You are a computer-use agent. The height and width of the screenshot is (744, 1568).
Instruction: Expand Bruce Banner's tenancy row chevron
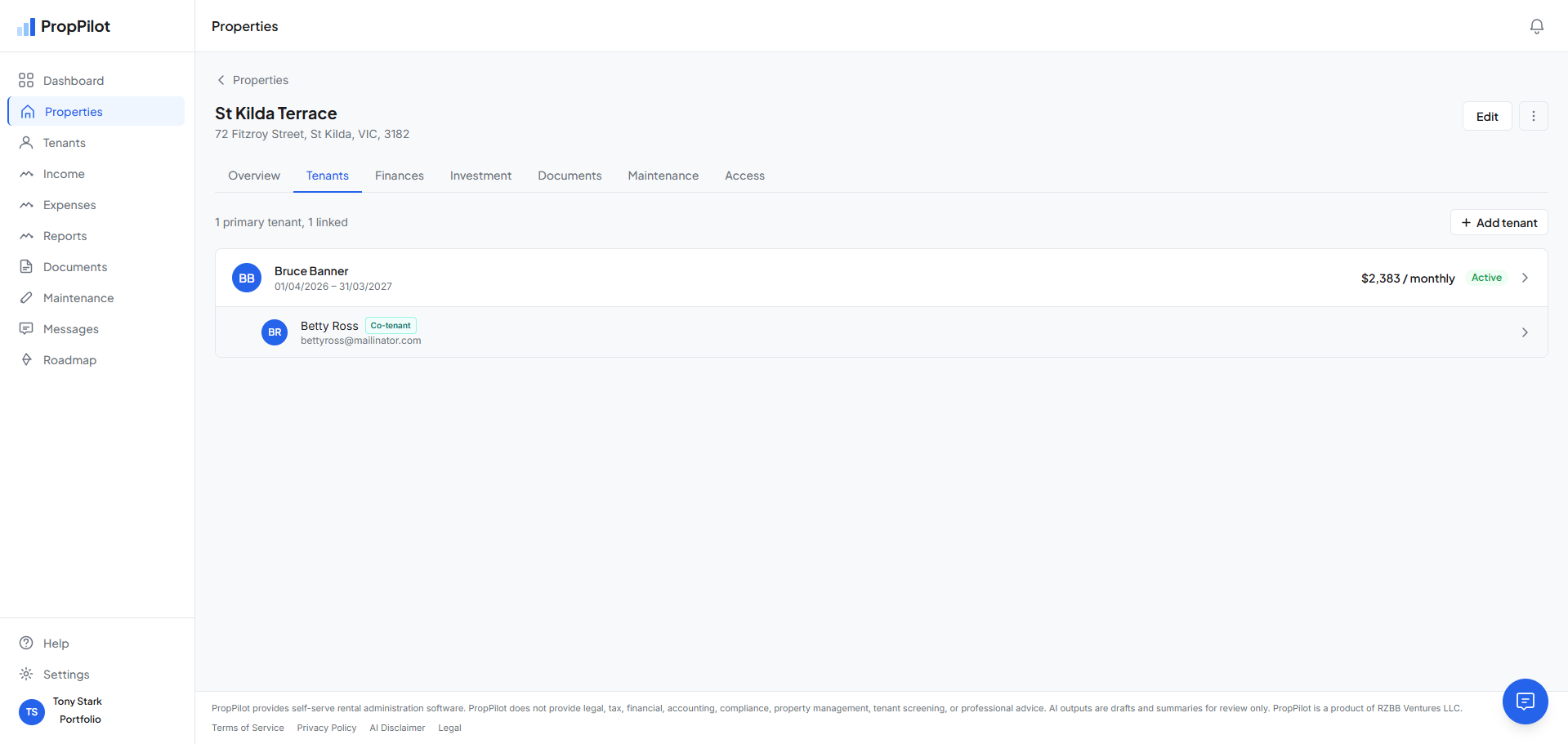coord(1525,278)
